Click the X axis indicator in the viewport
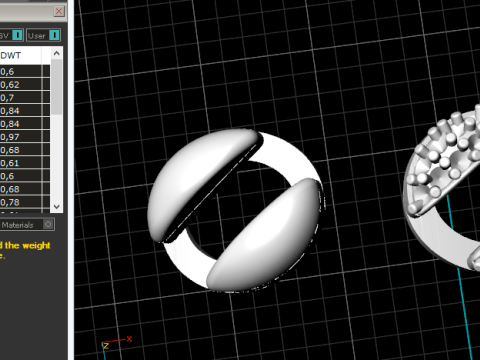 point(129,339)
